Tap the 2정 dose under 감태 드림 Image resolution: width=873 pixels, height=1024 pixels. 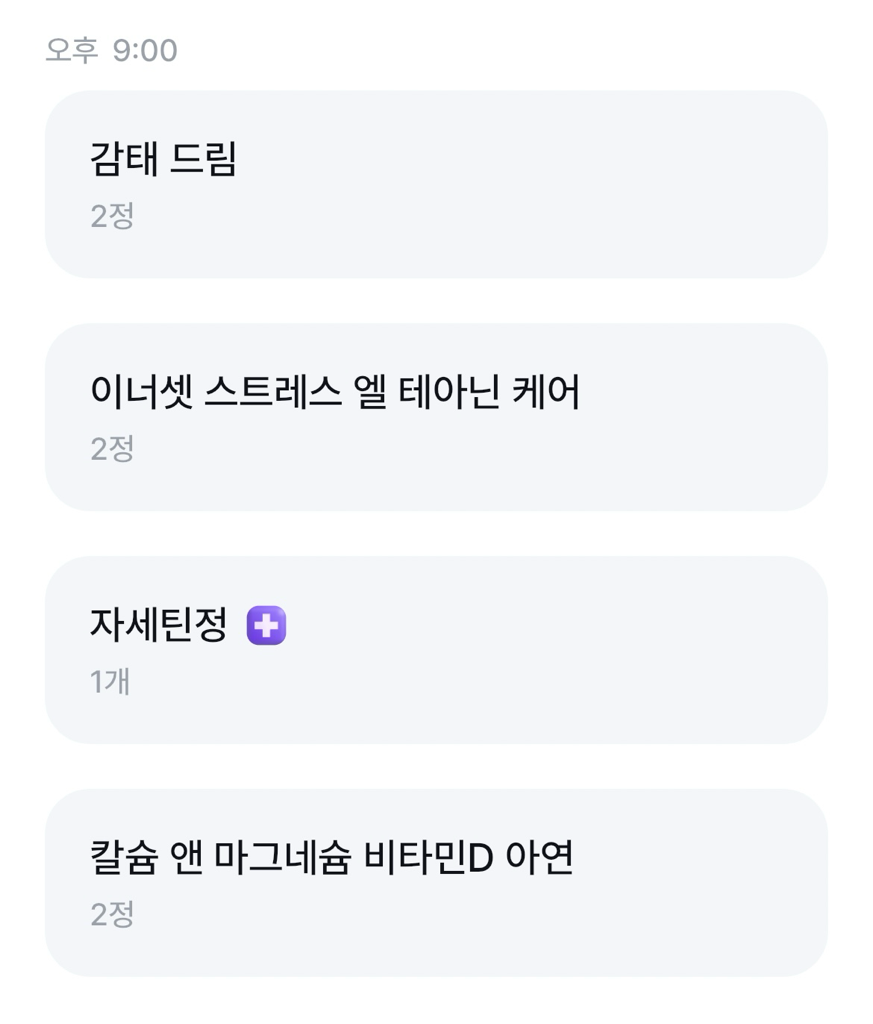(x=112, y=216)
